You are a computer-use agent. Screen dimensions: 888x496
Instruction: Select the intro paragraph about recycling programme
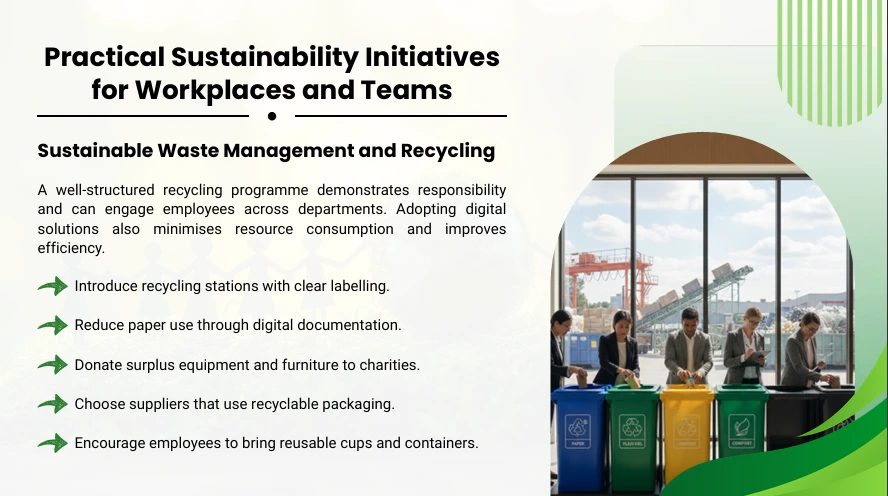(x=272, y=219)
